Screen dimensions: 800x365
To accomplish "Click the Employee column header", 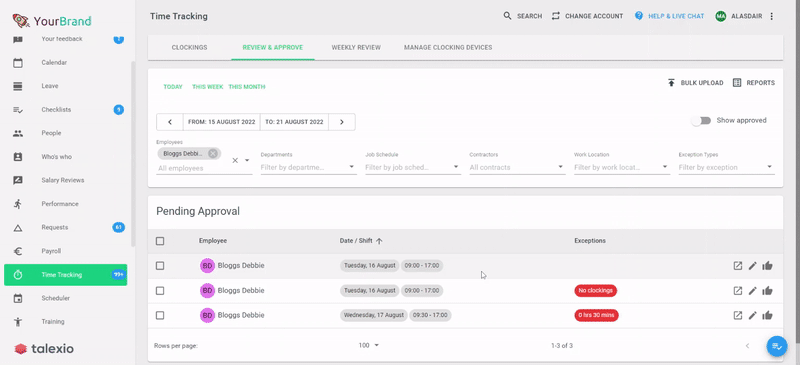I will coord(213,241).
